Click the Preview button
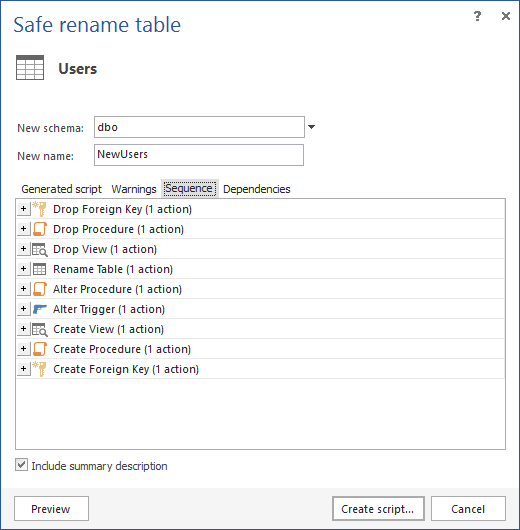 tap(51, 509)
